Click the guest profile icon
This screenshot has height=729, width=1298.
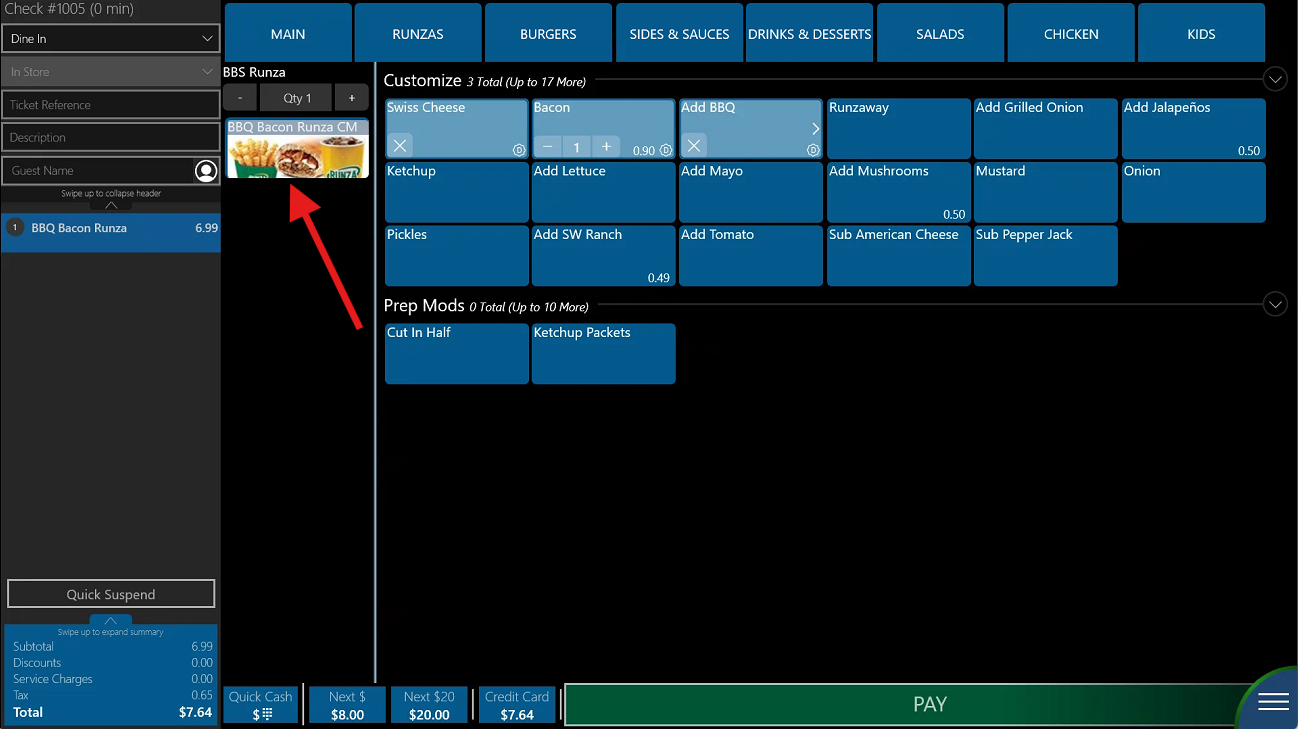pos(206,171)
